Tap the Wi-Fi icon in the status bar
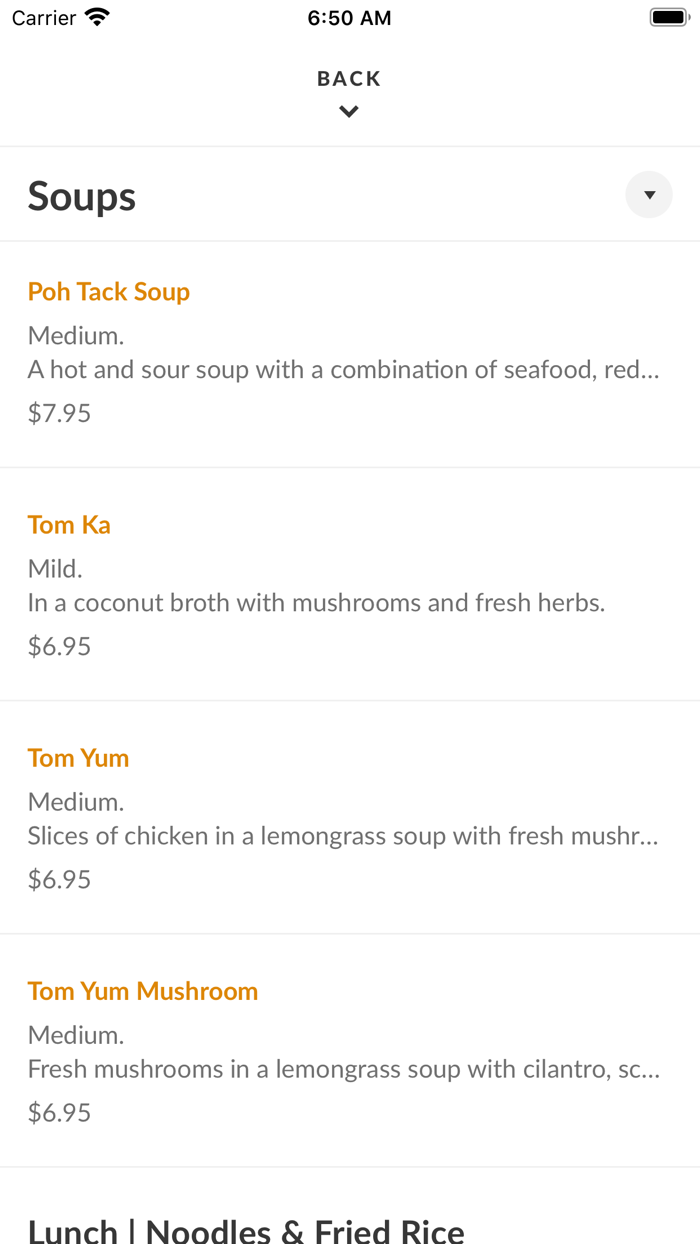The image size is (700, 1244). point(96,16)
